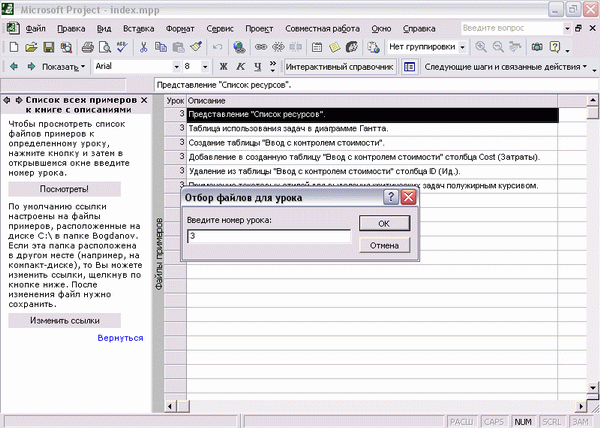
Task: Click the Интерактивный справочник button
Action: (x=339, y=67)
